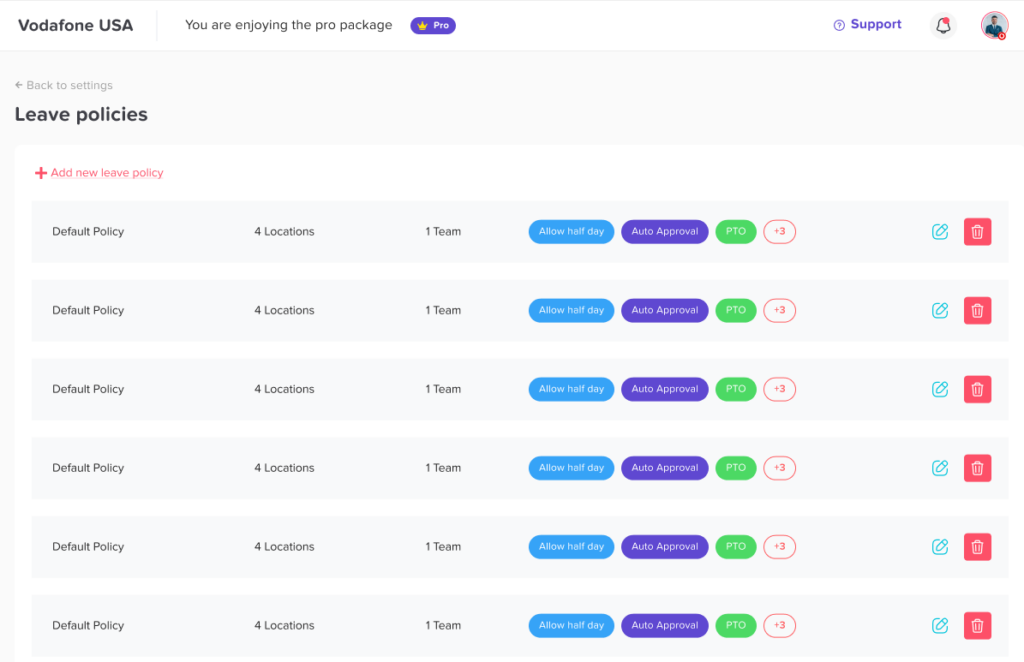Click edit icon on sixth policy row
This screenshot has height=662, width=1024.
939,626
